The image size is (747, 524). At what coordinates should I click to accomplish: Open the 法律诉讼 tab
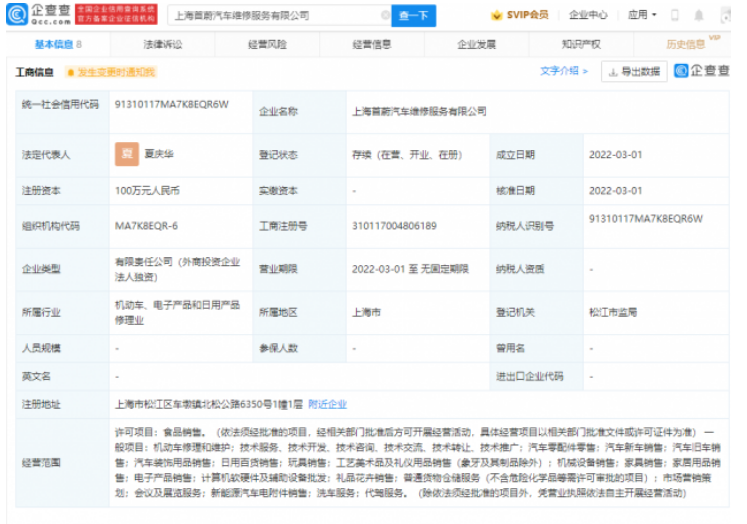[x=162, y=44]
